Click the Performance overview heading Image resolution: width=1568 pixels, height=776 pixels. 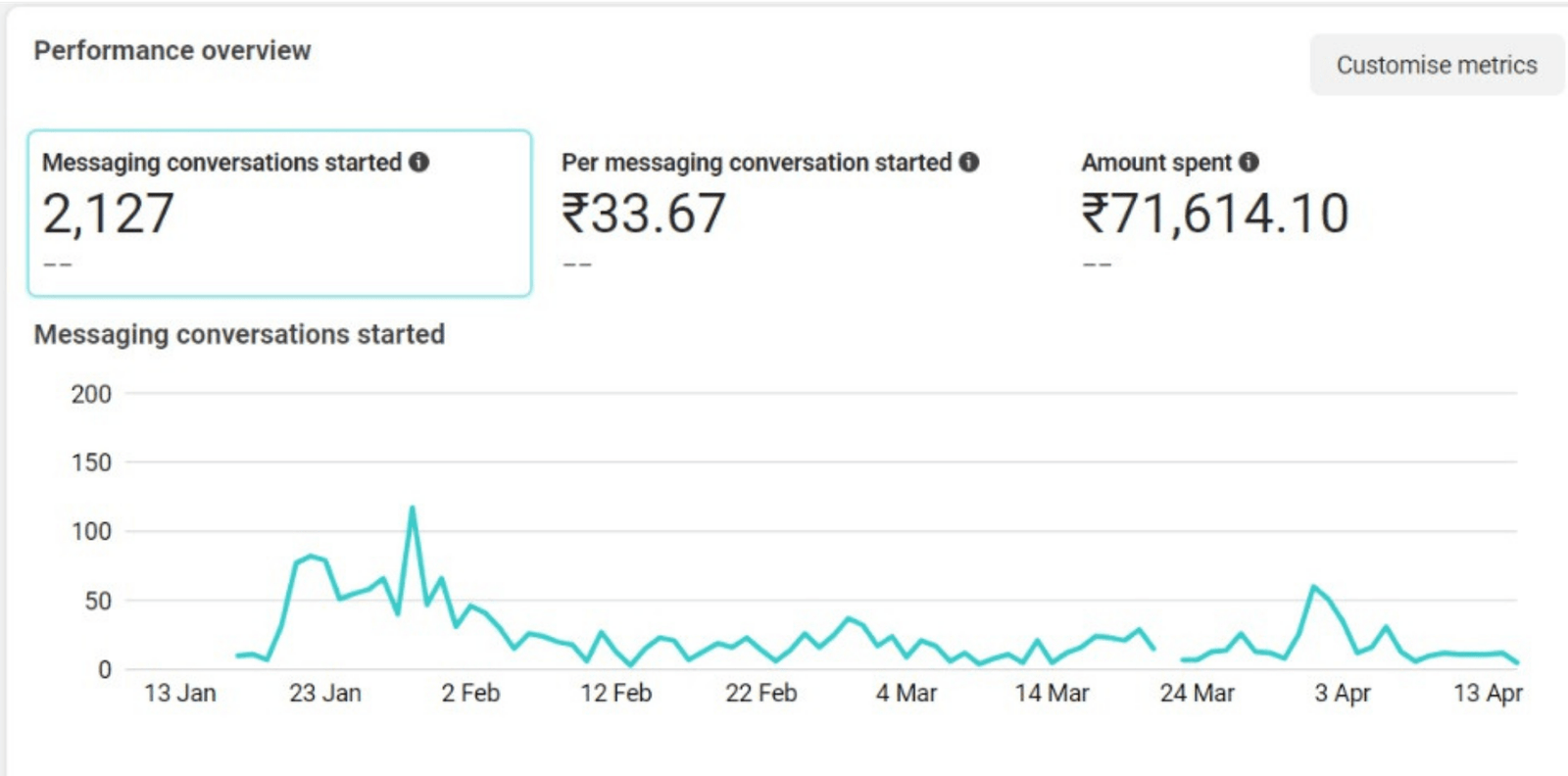click(172, 50)
